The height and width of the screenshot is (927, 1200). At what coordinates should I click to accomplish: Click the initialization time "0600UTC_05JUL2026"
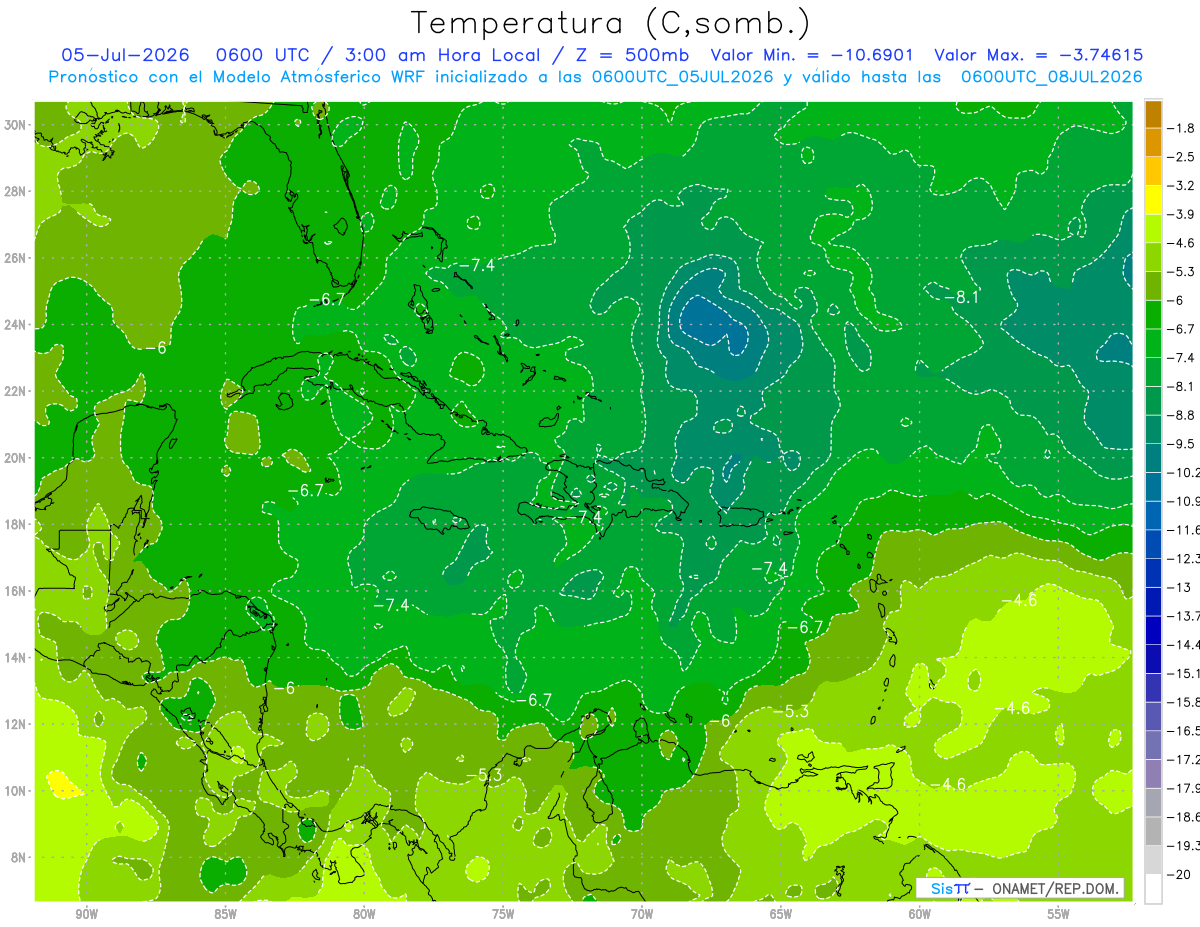tap(682, 77)
